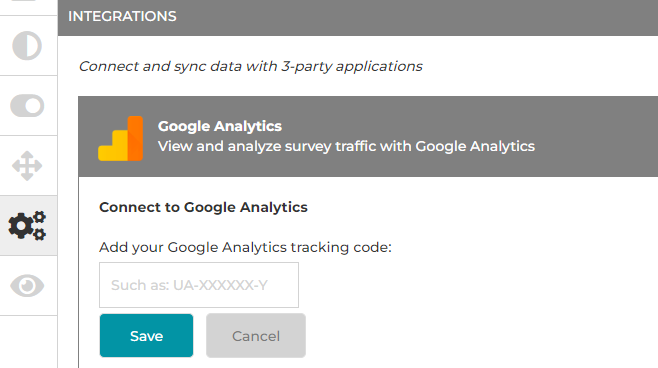Click the empty sidebar area below the eye icon
The image size is (658, 368).
click(28, 342)
